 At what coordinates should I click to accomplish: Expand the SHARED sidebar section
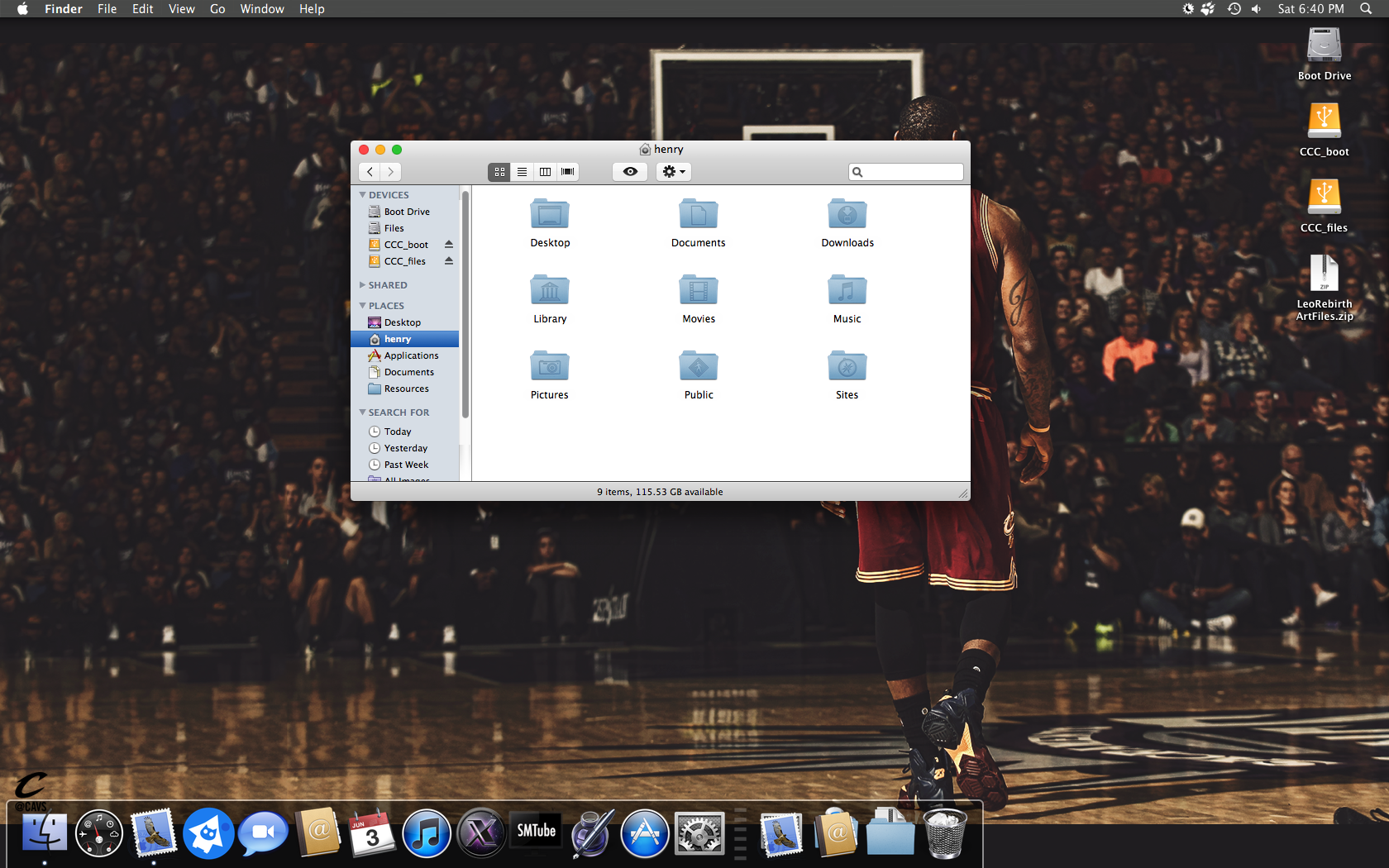tap(362, 285)
